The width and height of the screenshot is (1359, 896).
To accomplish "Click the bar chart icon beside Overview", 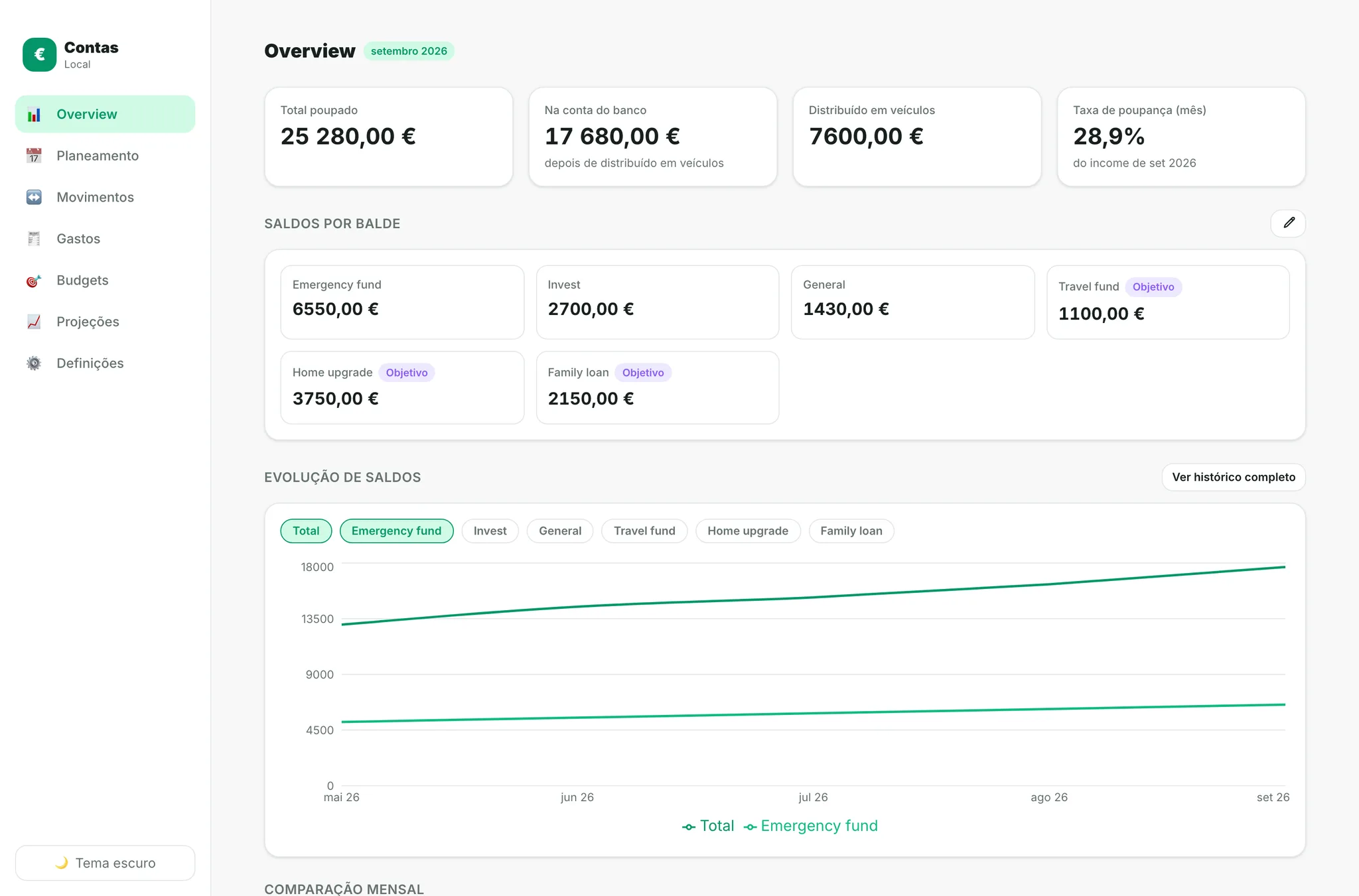I will 34,114.
